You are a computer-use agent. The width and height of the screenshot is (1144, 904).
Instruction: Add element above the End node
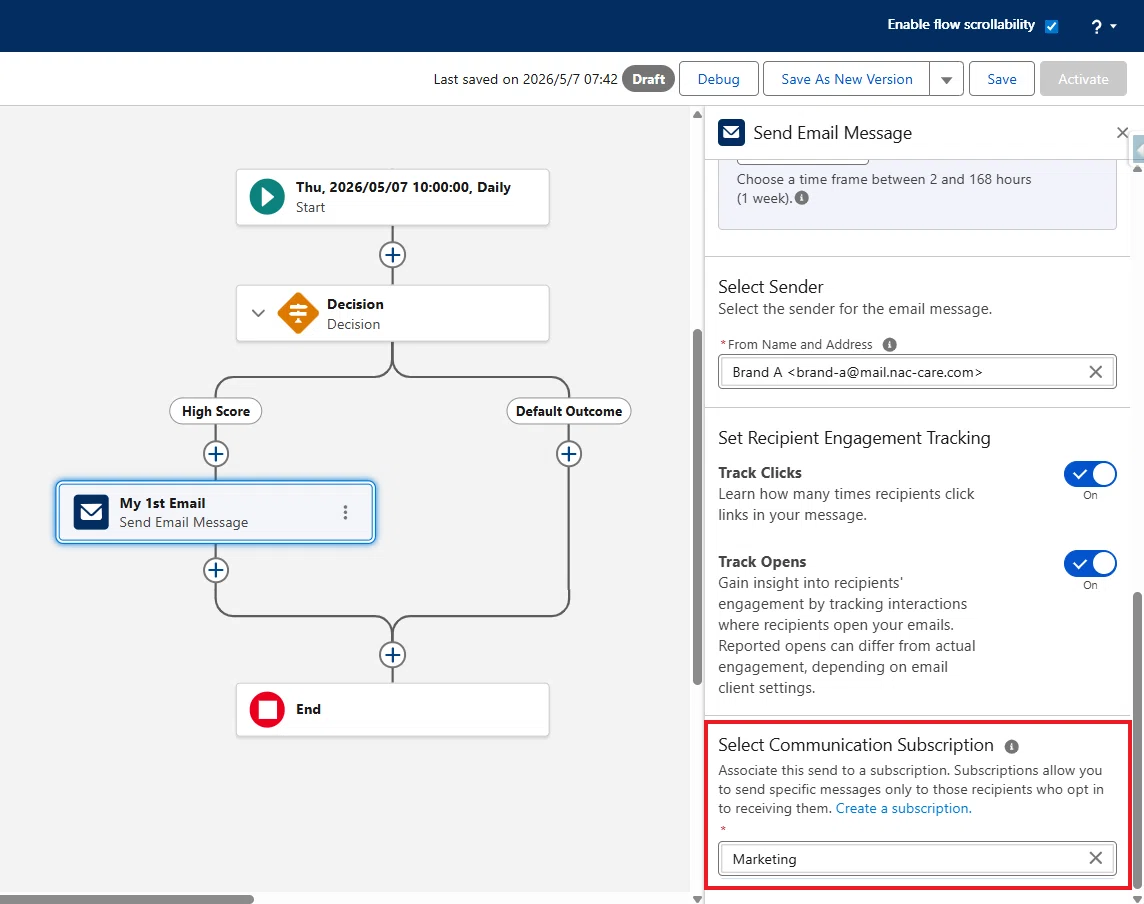[x=393, y=654]
